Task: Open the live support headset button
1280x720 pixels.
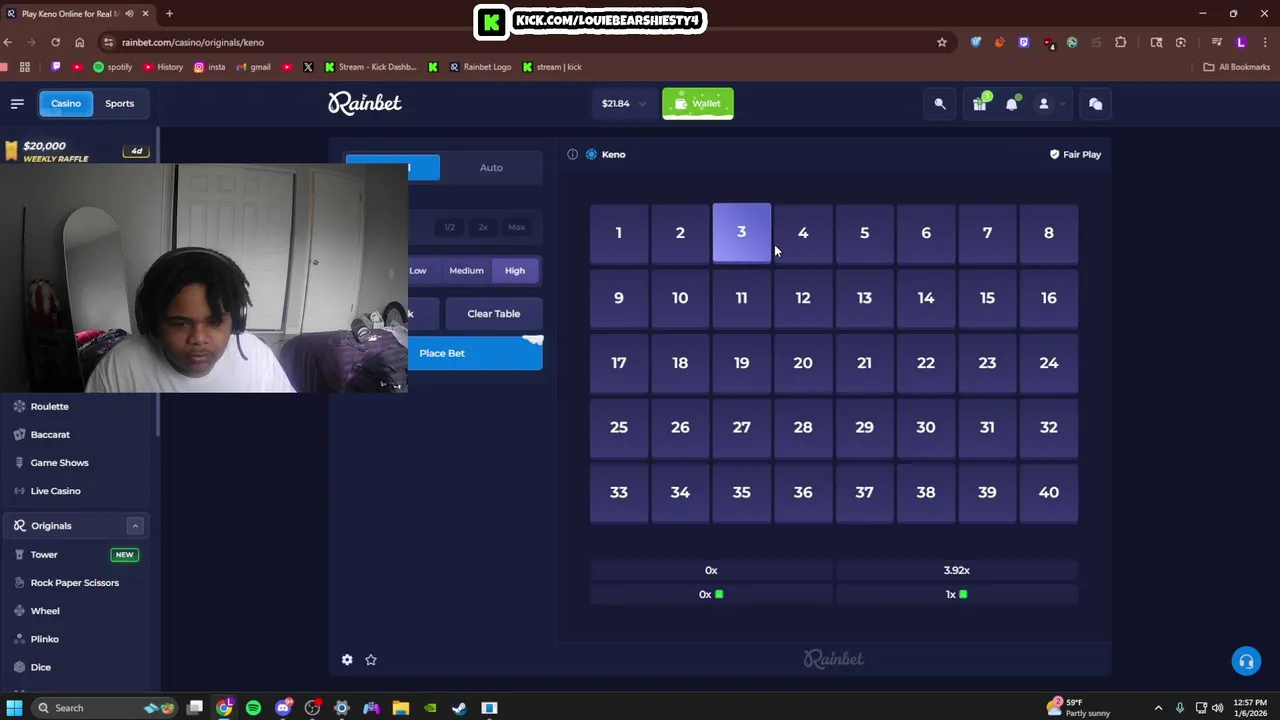Action: (1246, 661)
